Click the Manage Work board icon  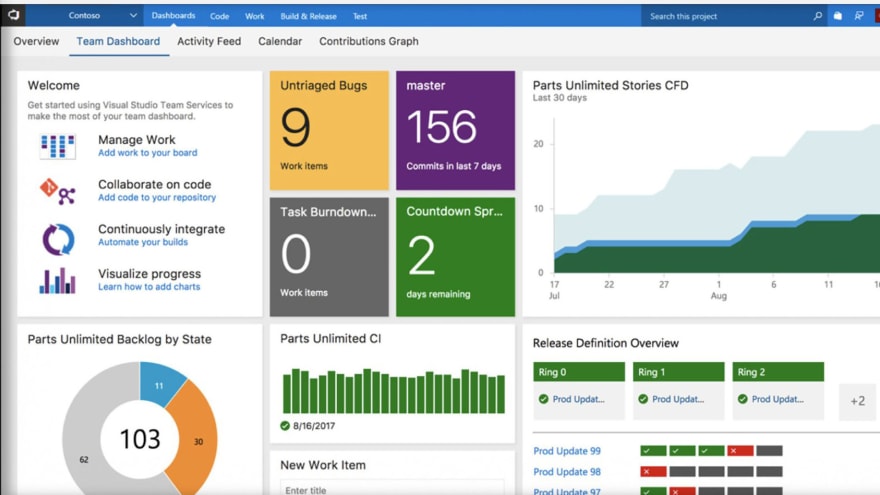pyautogui.click(x=57, y=146)
